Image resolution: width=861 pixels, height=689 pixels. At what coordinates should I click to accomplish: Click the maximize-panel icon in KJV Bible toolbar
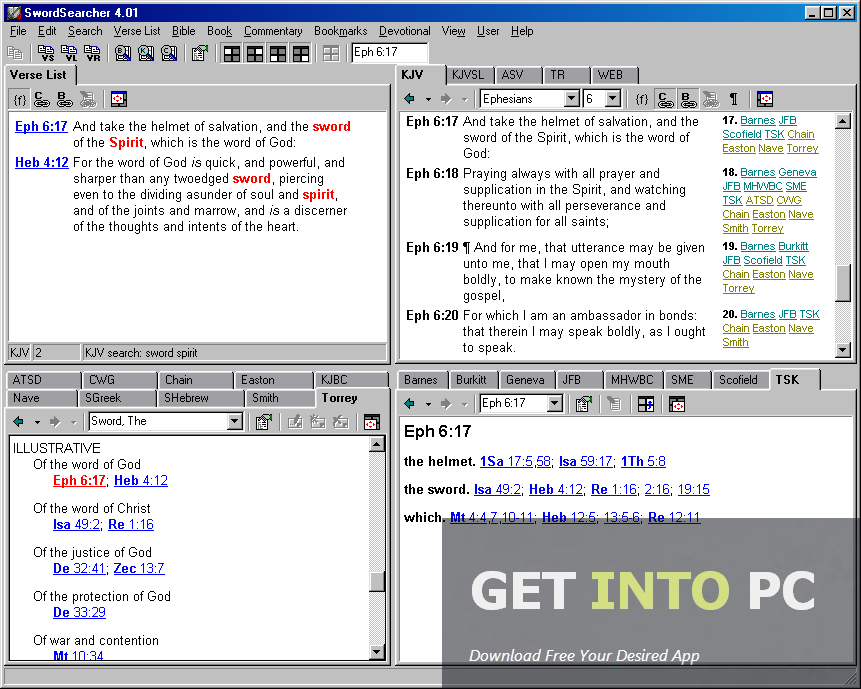[x=764, y=99]
